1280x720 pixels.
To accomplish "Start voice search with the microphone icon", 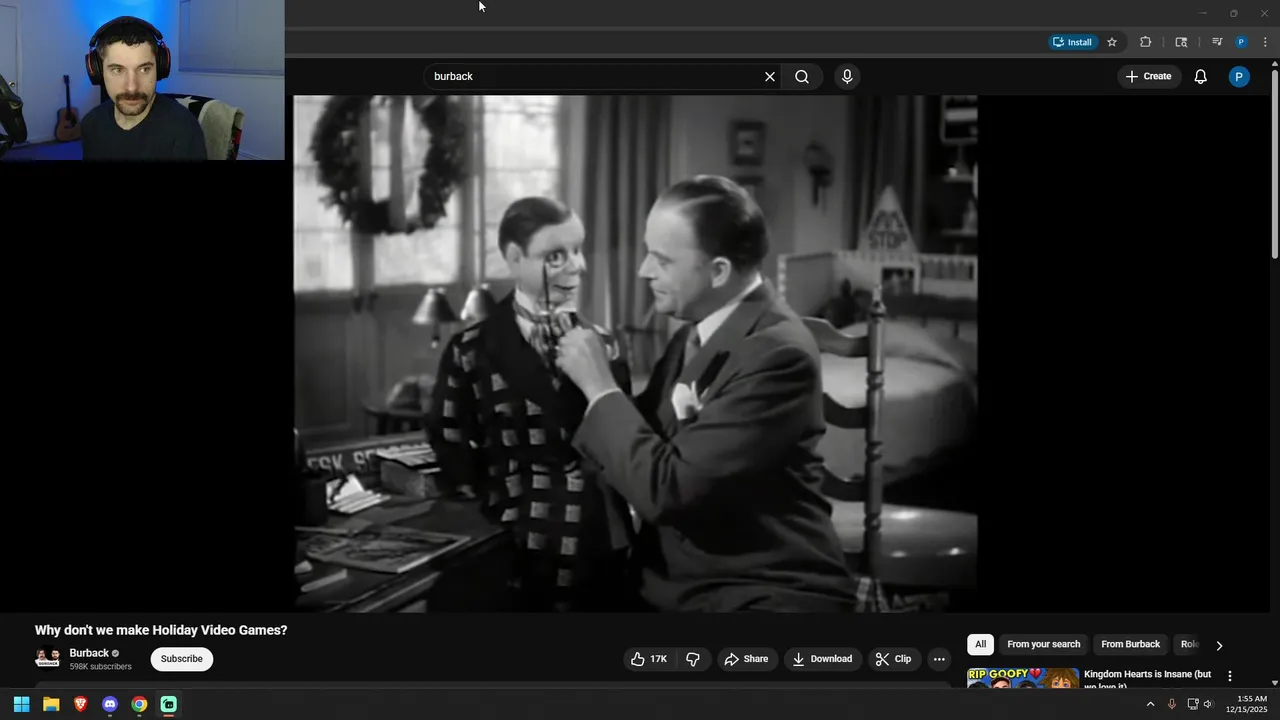I will click(x=847, y=77).
